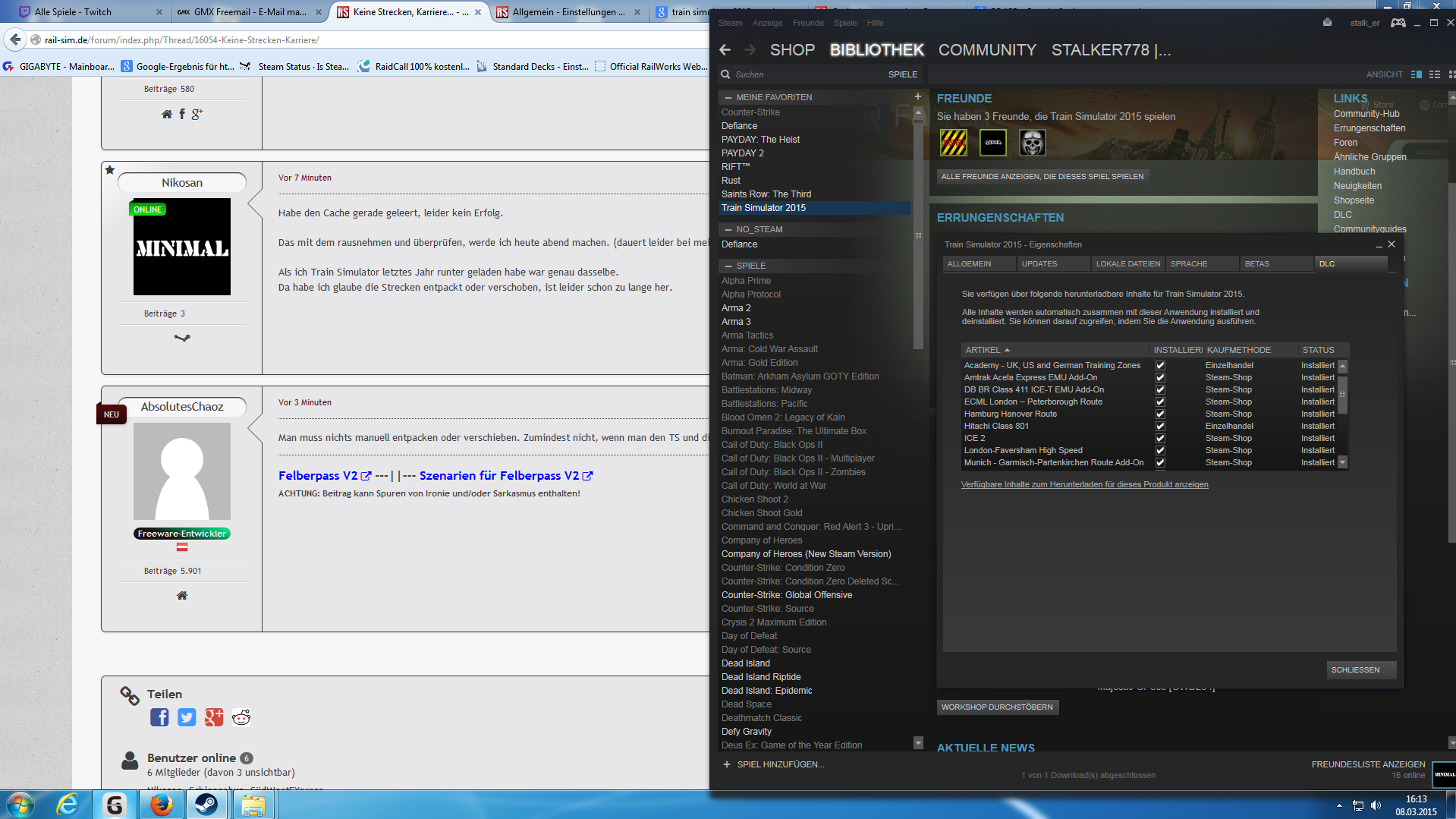Go back in Steam navigation
This screenshot has width=1456, height=819.
tap(725, 50)
